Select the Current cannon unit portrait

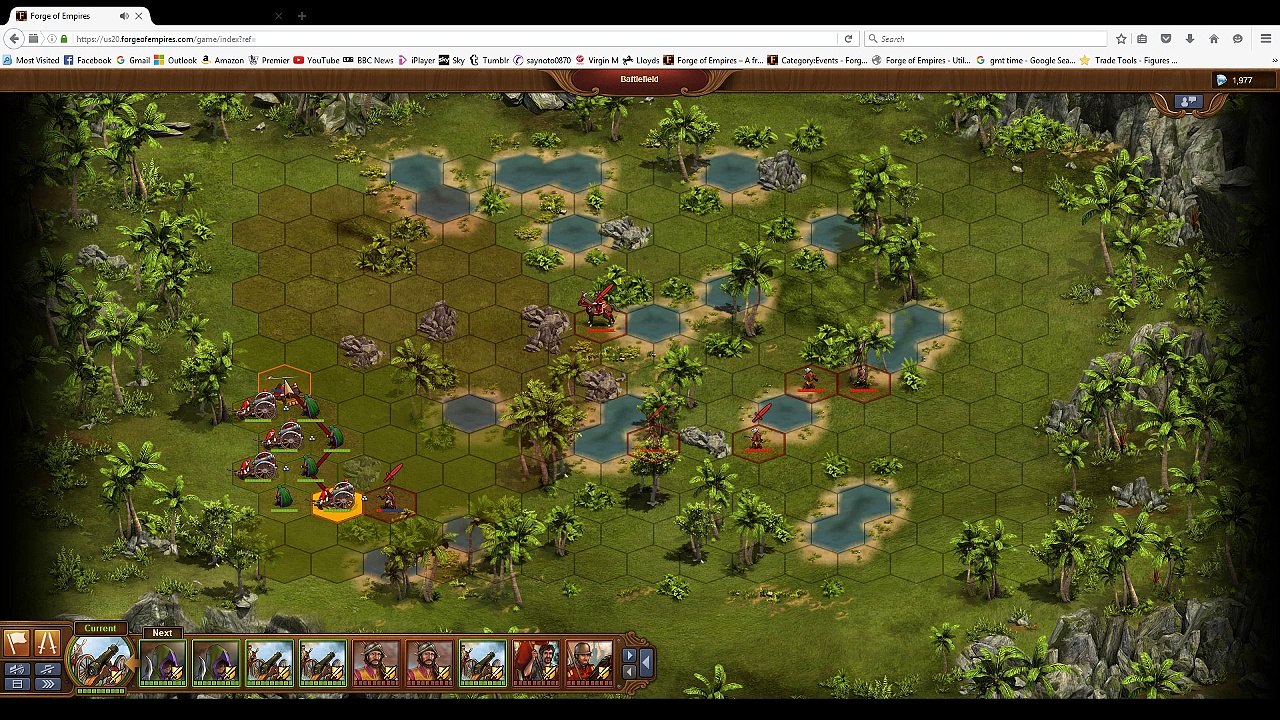tap(101, 662)
